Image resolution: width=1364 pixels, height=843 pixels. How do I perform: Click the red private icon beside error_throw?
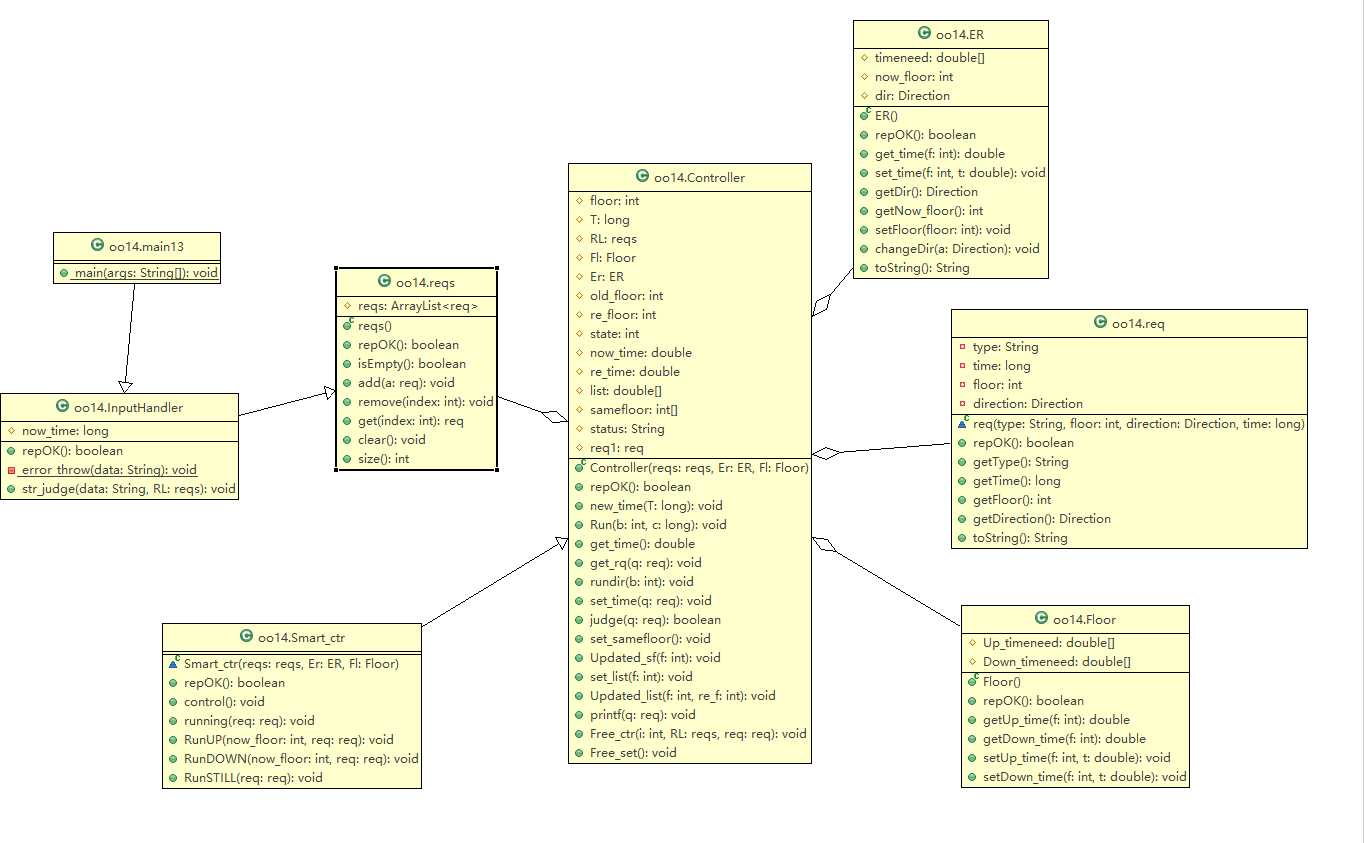(11, 470)
